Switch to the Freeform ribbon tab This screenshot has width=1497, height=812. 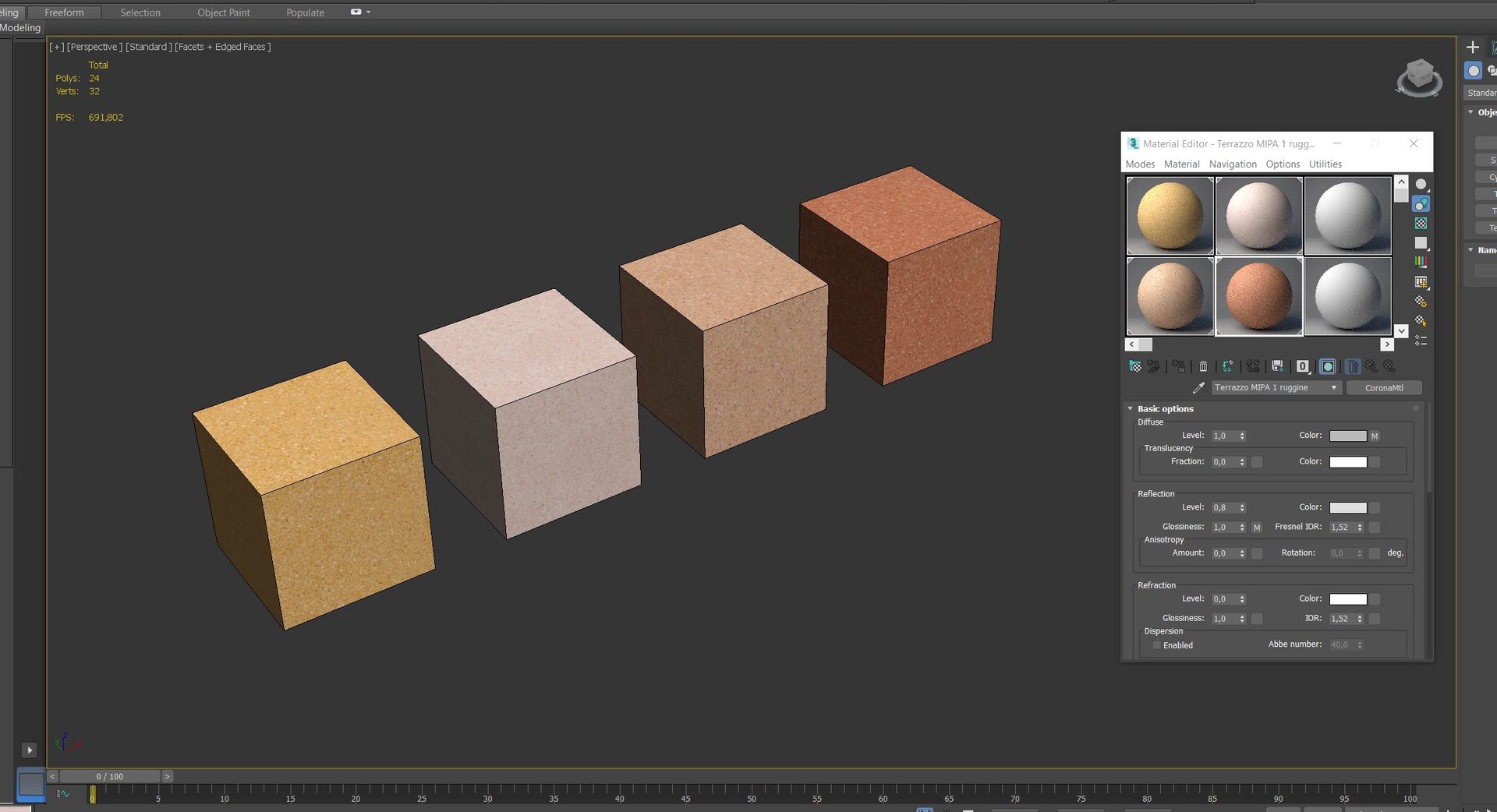pyautogui.click(x=64, y=12)
